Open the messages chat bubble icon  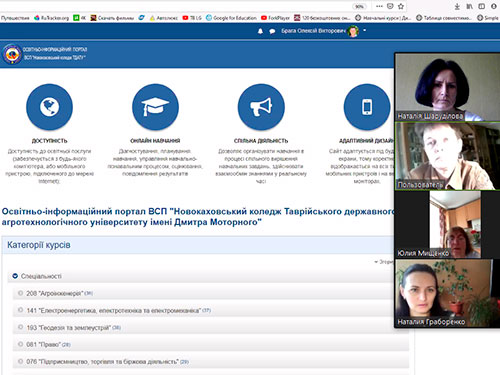point(272,31)
